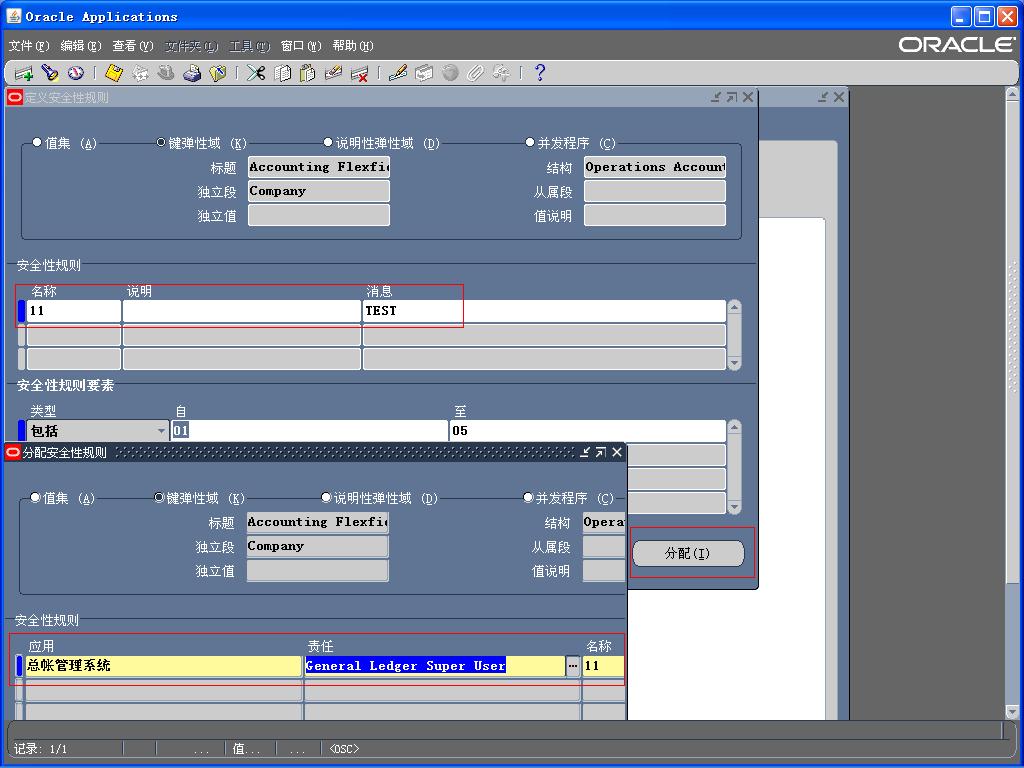Click the Next Step toolbar icon
Screen dimensions: 1024x768
coord(140,73)
